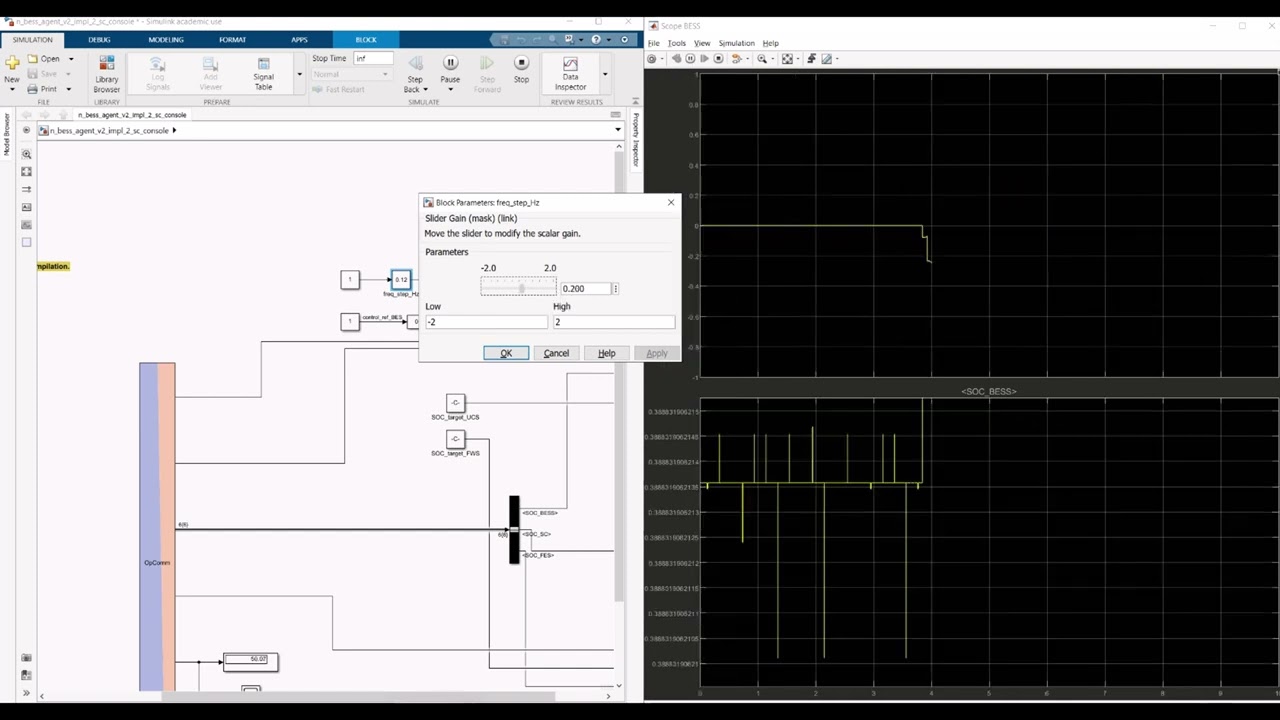The image size is (1280, 720).
Task: Click the Scope step forward button
Action: 704,59
